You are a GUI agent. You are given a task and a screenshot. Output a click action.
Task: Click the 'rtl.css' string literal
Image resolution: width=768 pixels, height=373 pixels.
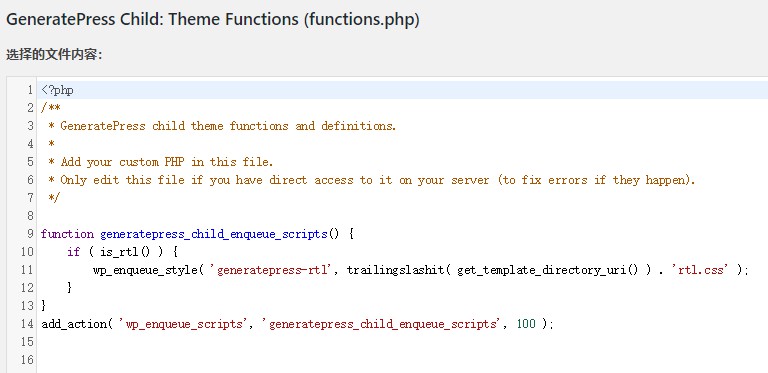(699, 270)
